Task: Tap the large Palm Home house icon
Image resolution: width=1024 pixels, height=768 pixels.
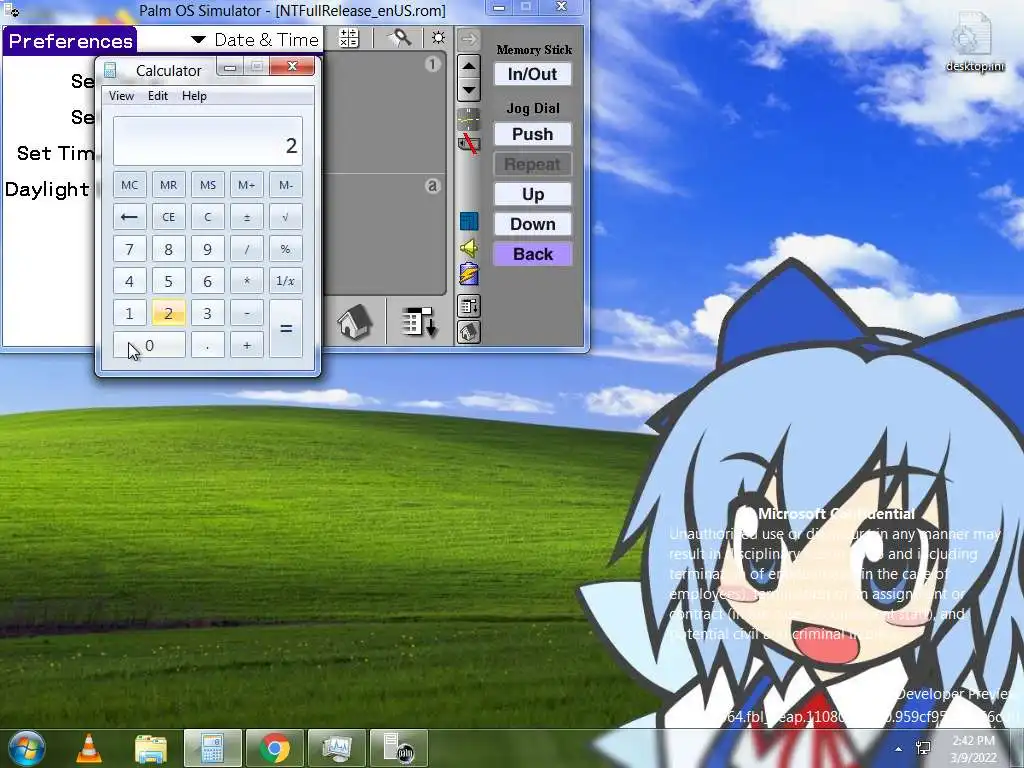Action: click(355, 322)
